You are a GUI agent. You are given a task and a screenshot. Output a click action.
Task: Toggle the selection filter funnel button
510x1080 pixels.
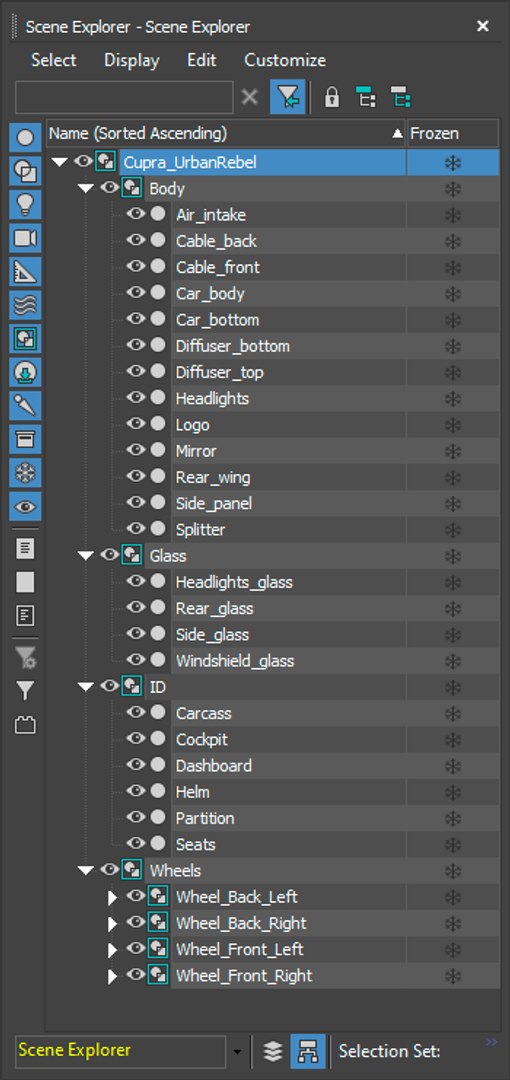point(287,97)
